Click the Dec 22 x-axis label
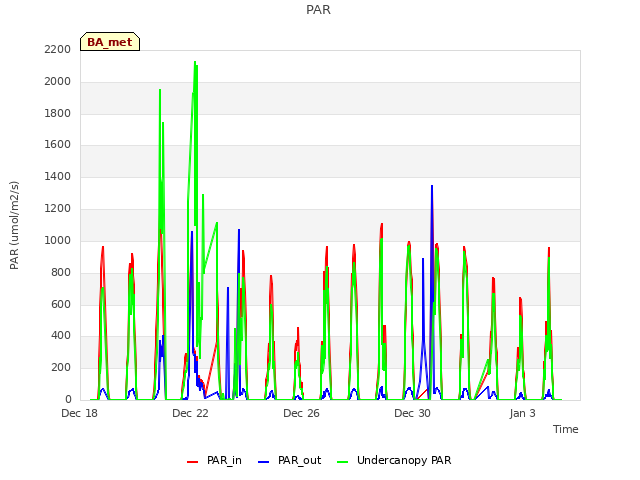The image size is (640, 480). click(x=191, y=413)
